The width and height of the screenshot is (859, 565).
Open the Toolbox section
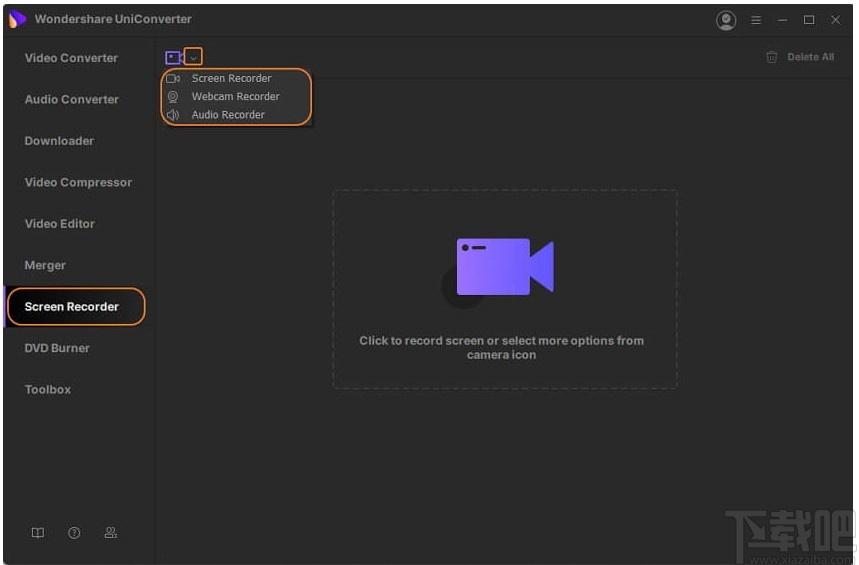(x=48, y=390)
